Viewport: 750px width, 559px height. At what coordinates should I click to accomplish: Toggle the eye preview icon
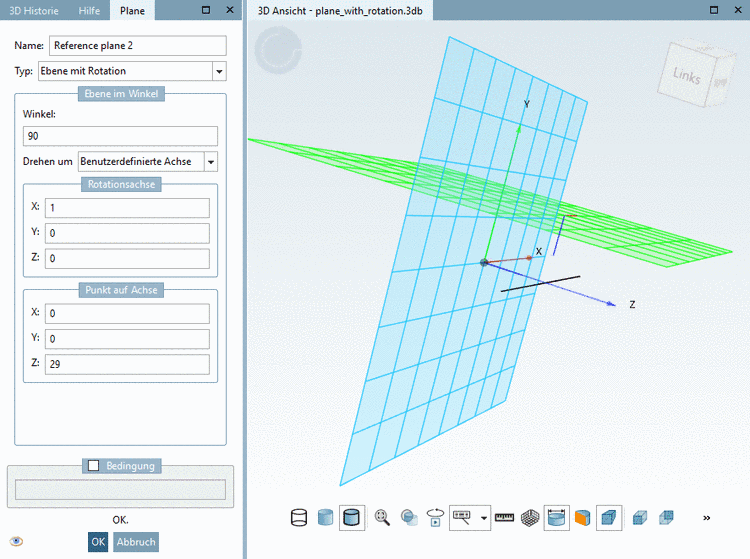(x=16, y=541)
